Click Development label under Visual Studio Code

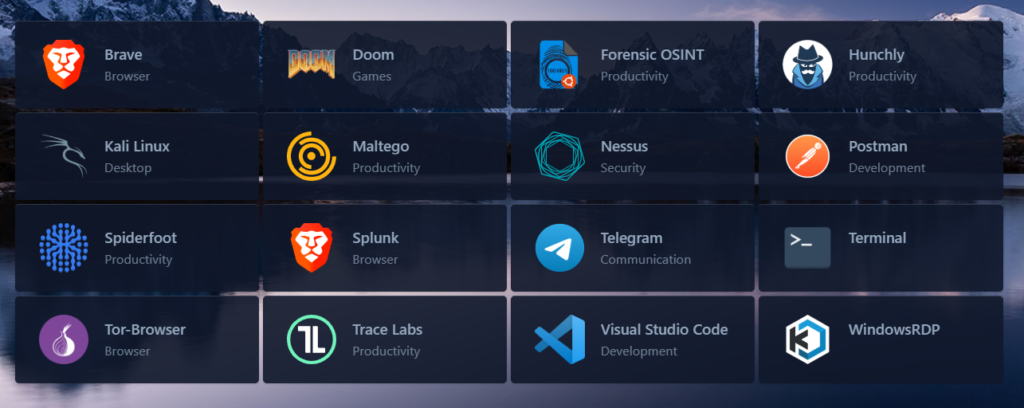[639, 351]
